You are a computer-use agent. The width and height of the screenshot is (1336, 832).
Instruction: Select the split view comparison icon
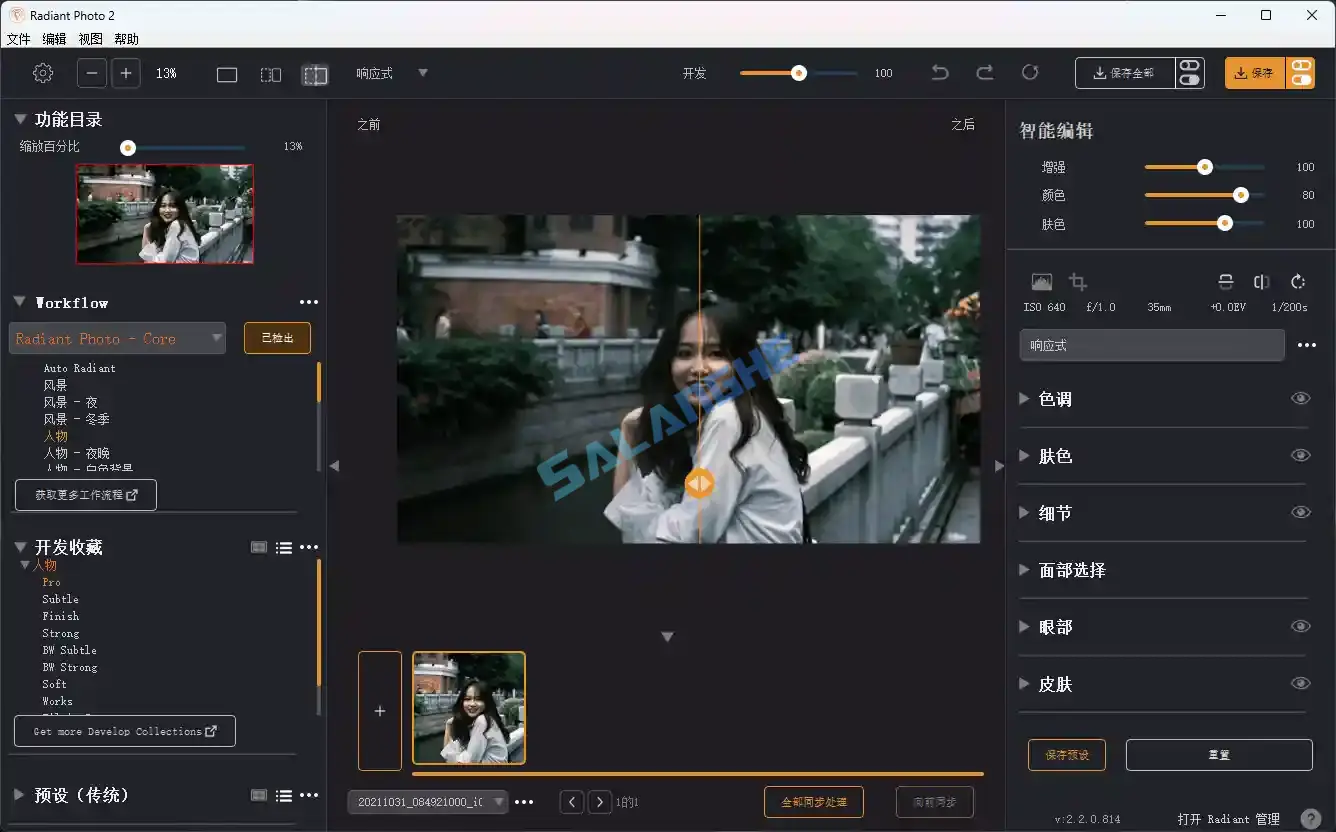270,73
